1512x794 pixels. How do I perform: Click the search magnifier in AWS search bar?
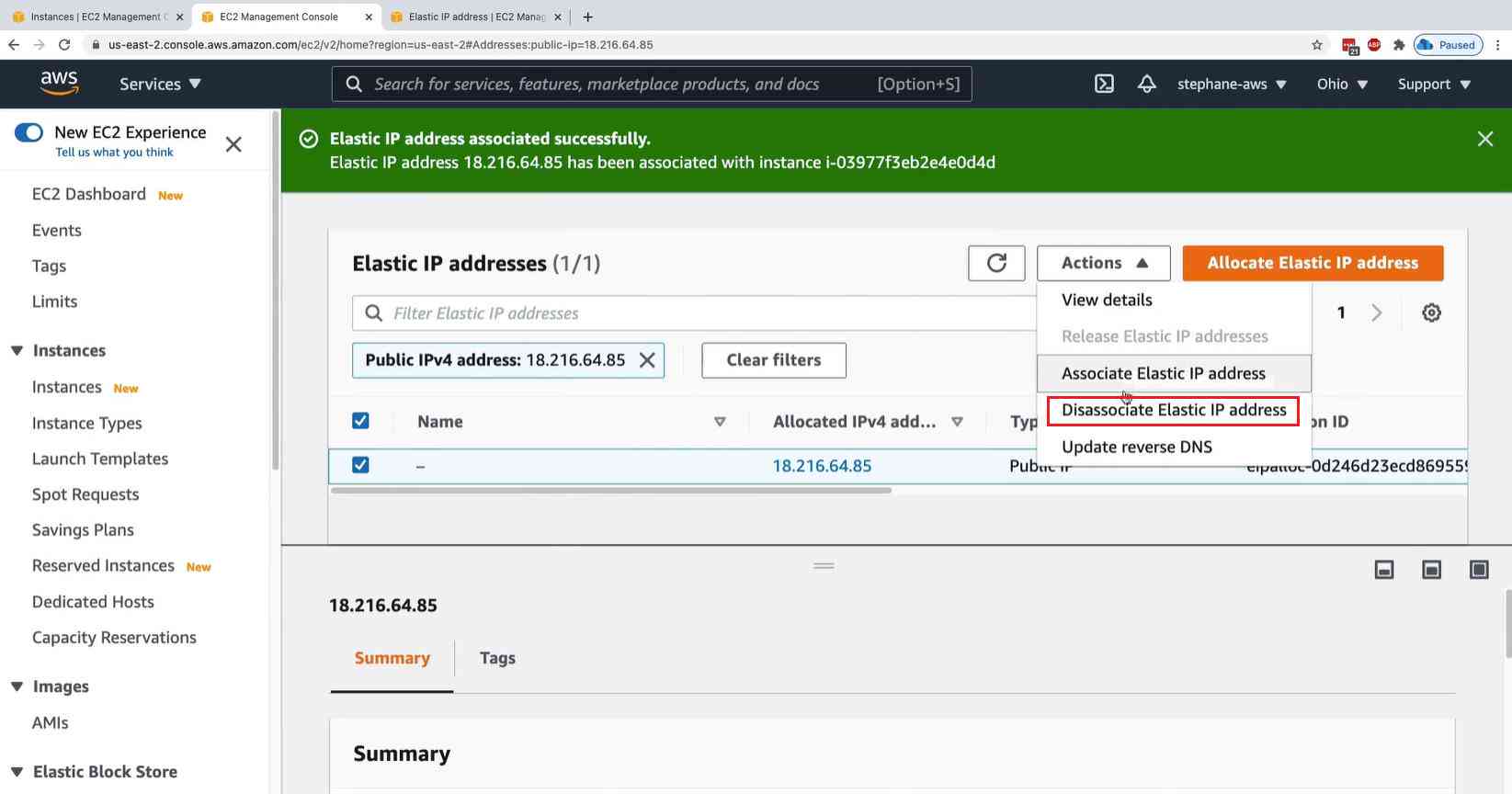(x=354, y=84)
